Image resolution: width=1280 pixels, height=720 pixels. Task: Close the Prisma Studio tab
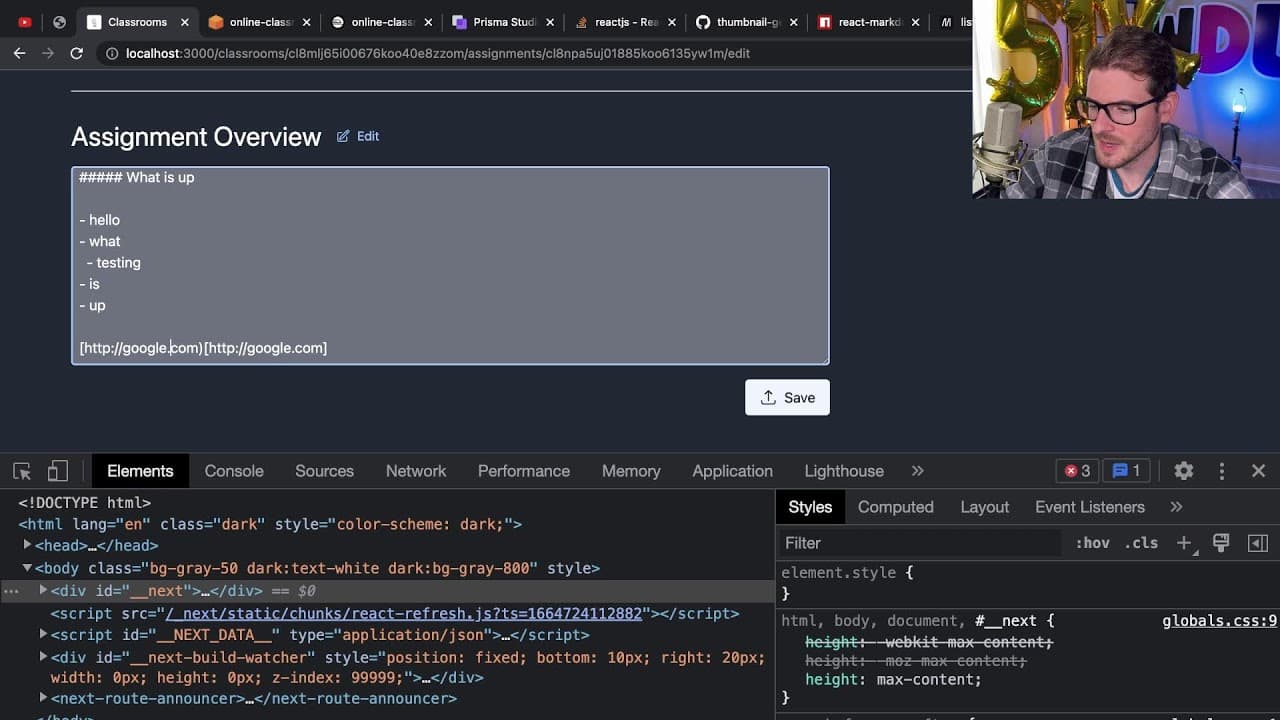pyautogui.click(x=551, y=22)
